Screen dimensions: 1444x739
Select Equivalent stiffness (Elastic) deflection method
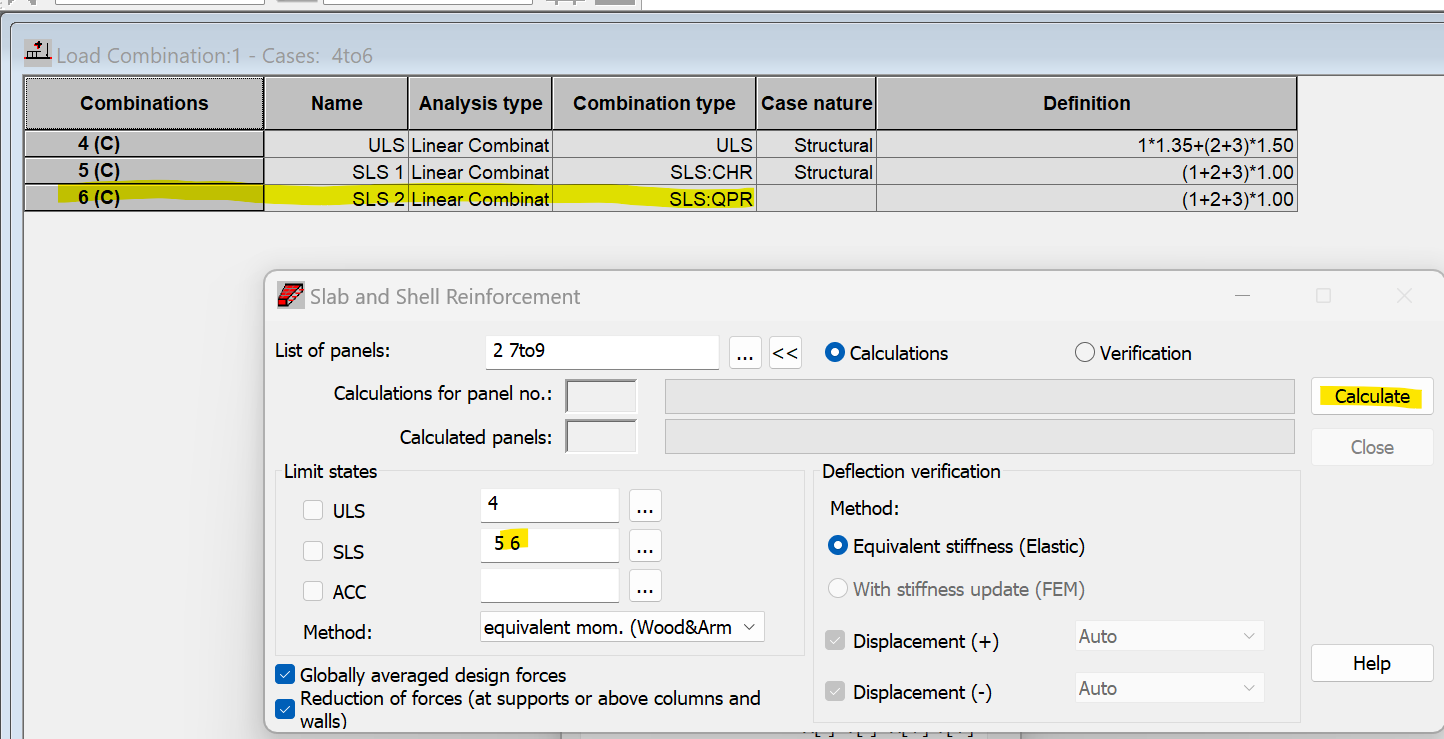(838, 546)
